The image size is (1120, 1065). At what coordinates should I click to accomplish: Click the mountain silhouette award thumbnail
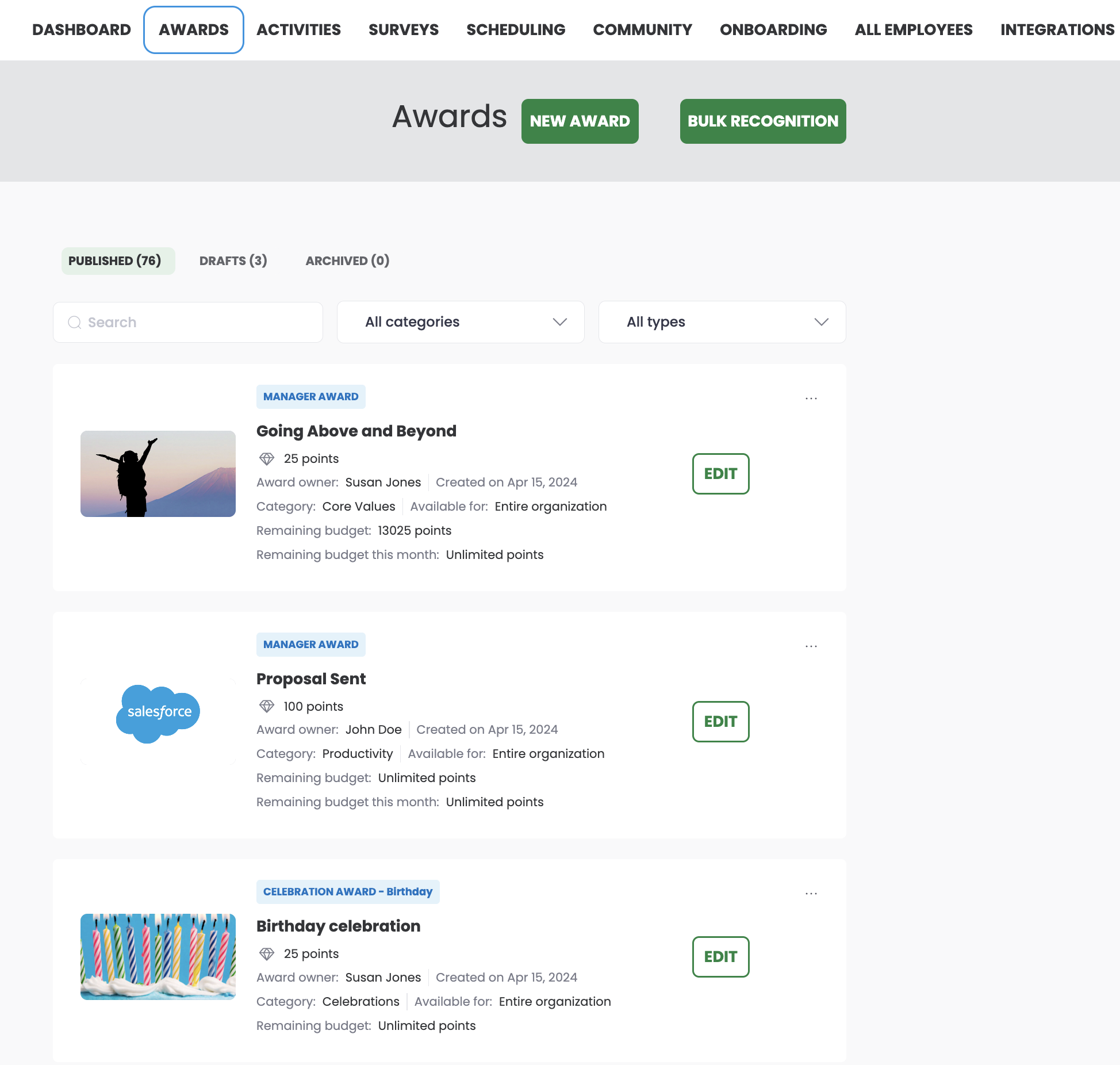[x=158, y=474]
